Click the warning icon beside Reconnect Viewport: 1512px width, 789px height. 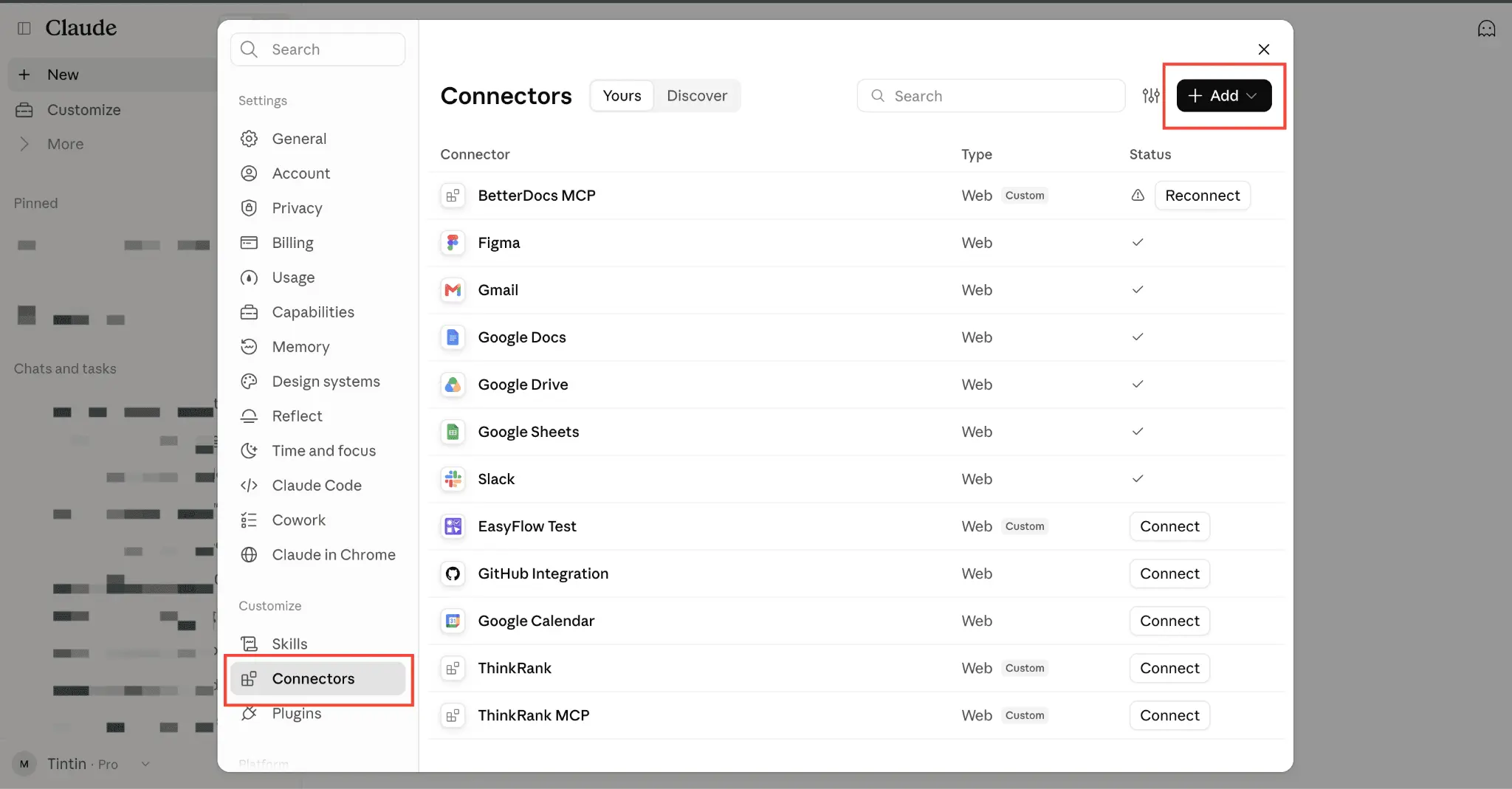coord(1138,196)
